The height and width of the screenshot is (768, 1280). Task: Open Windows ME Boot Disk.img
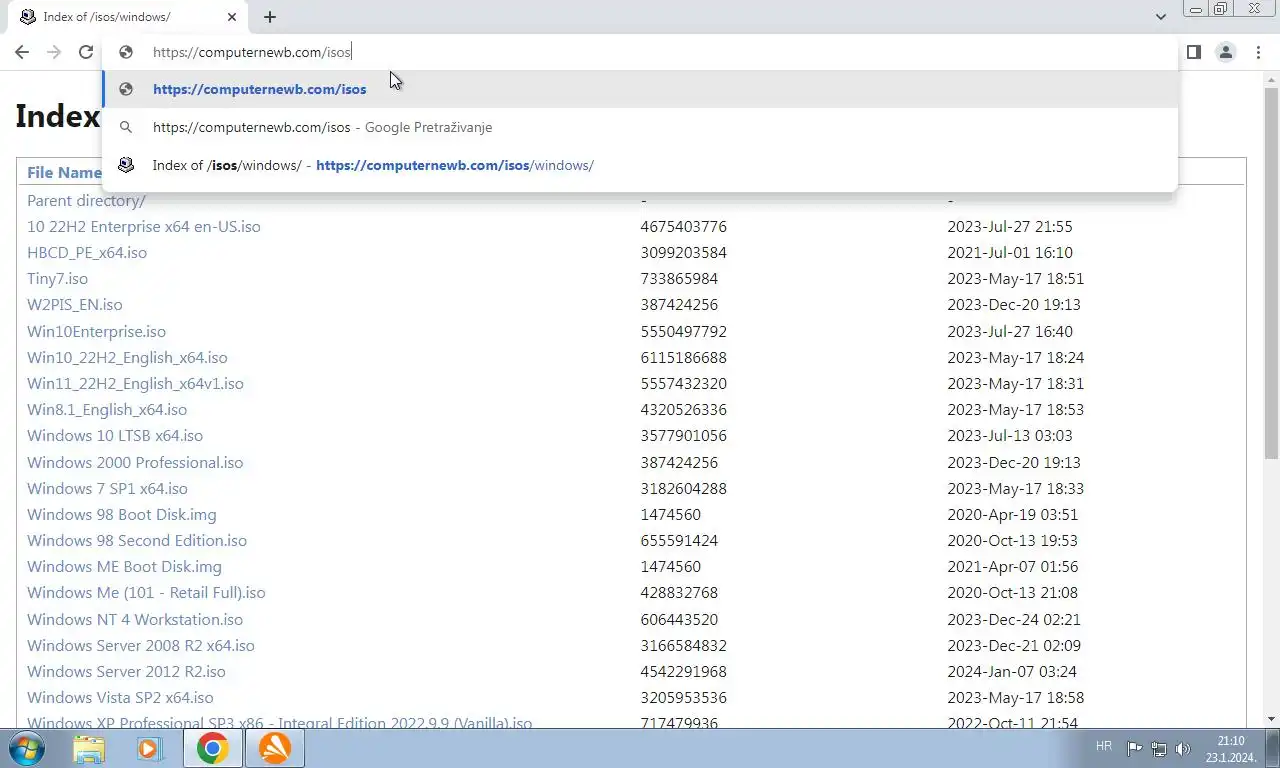(124, 566)
